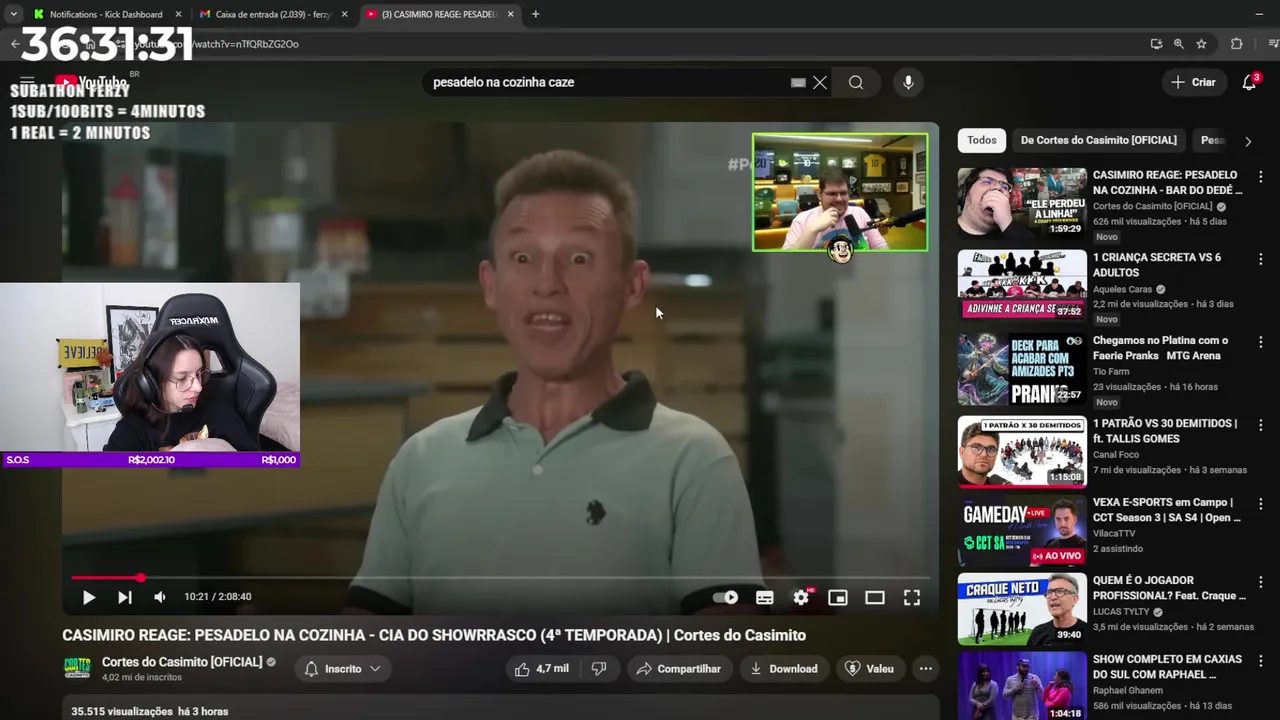Click the YouTube logo

click(91, 82)
